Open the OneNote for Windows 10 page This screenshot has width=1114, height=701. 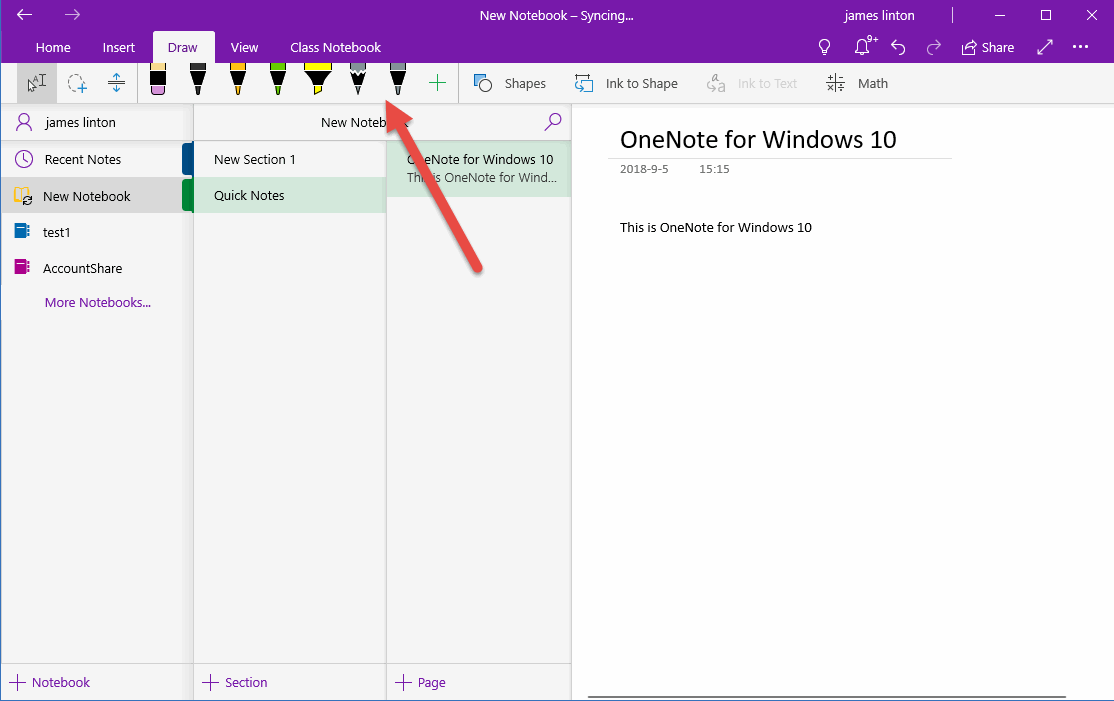point(480,168)
